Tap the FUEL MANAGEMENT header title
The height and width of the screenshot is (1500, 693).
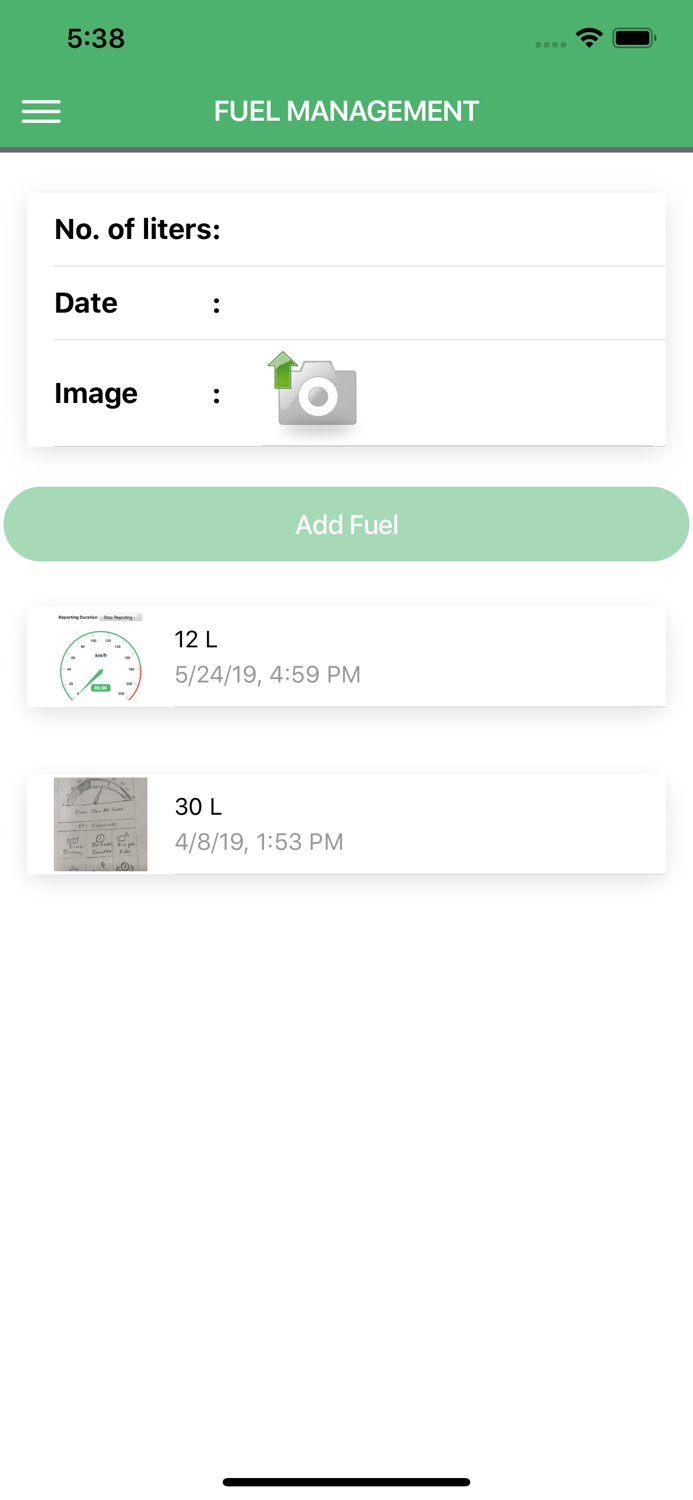coord(346,111)
